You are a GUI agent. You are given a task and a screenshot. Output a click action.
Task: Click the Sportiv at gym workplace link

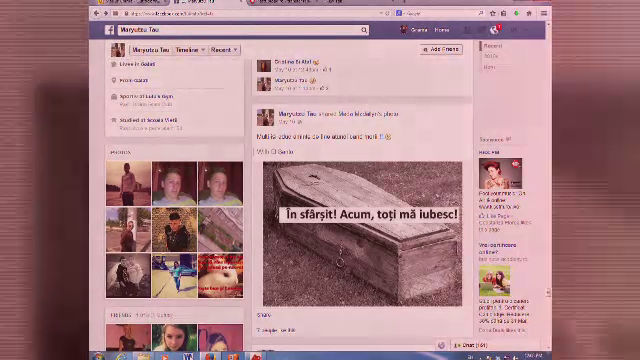tap(146, 96)
